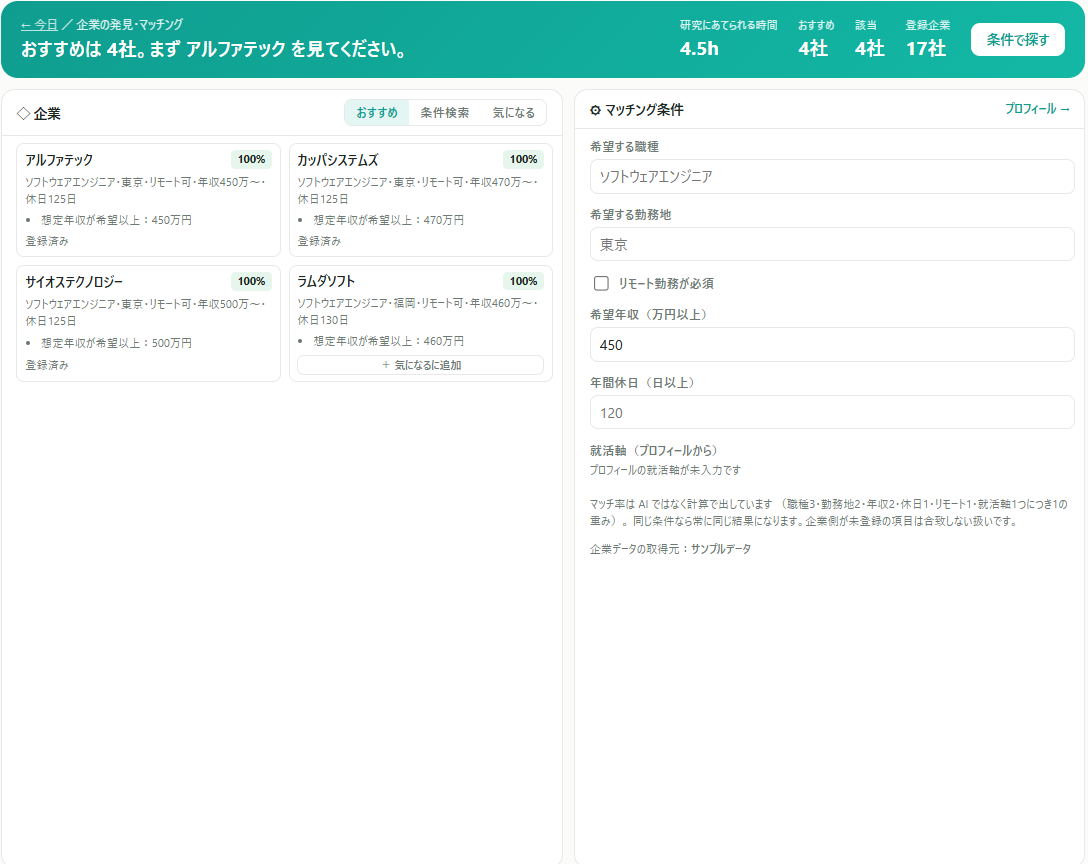
Task: Click 想定年収が希望以上：500万円 on サイオステクノロジー
Action: tap(117, 343)
